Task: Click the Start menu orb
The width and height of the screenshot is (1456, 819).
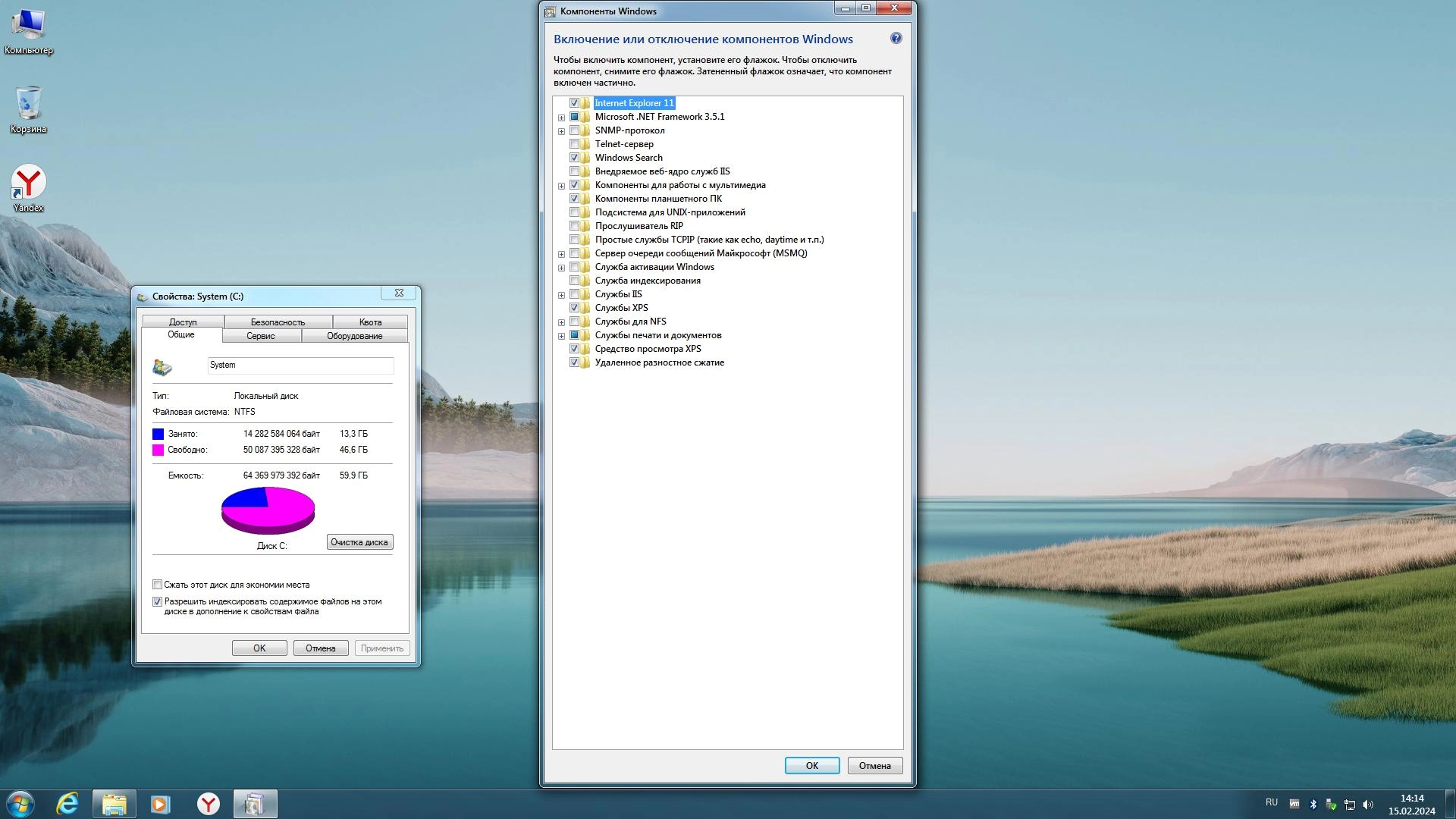Action: click(x=20, y=804)
